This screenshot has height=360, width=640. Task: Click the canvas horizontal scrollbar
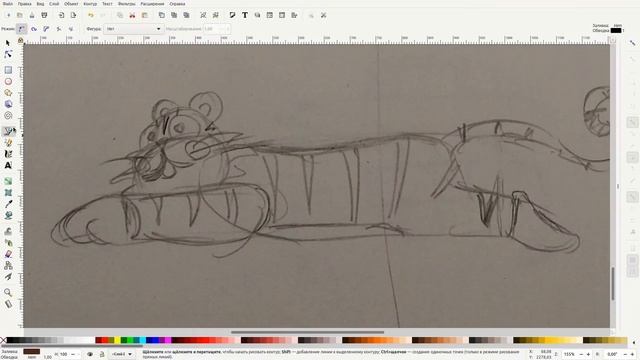coord(307,332)
